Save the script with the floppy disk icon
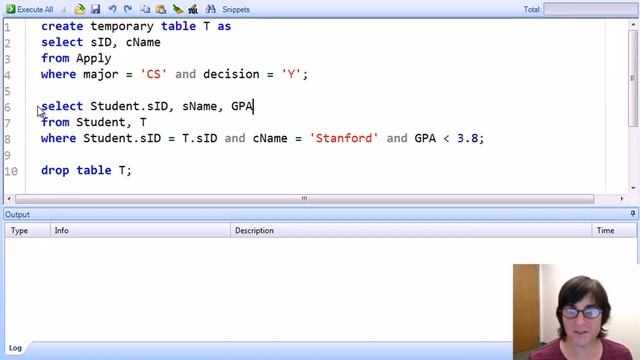Viewport: 640px width, 360px height. 96,9
